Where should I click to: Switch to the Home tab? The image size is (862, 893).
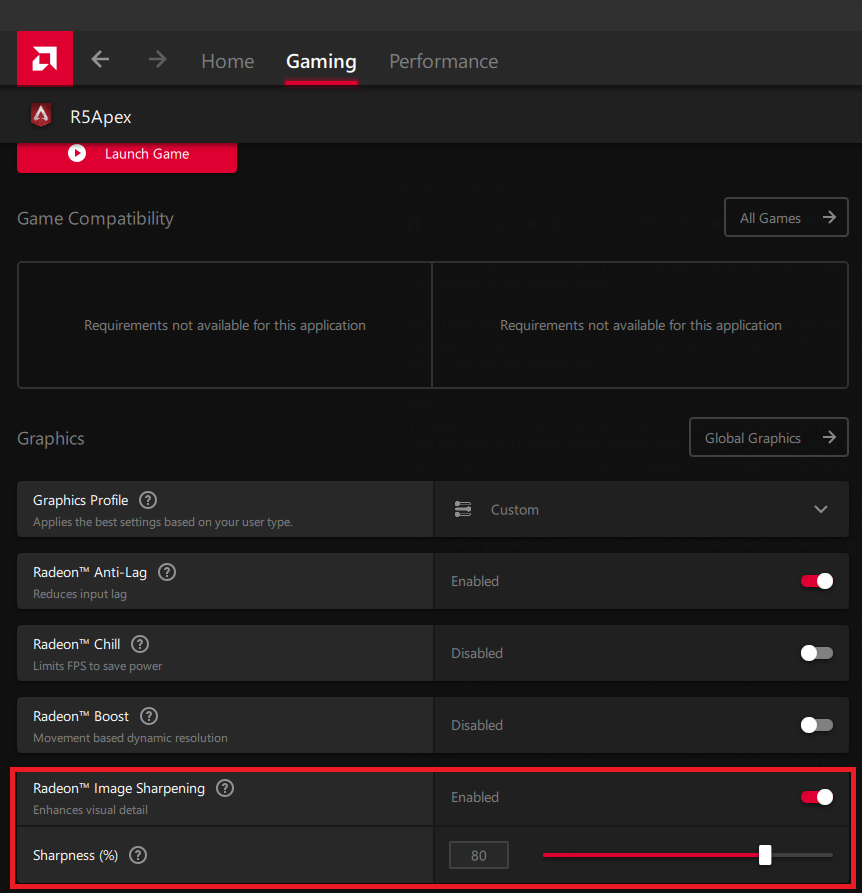point(228,61)
